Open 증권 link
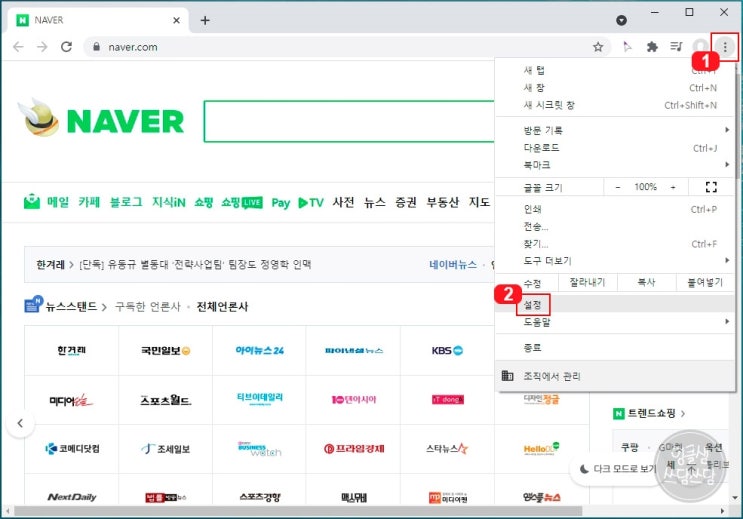 (406, 202)
